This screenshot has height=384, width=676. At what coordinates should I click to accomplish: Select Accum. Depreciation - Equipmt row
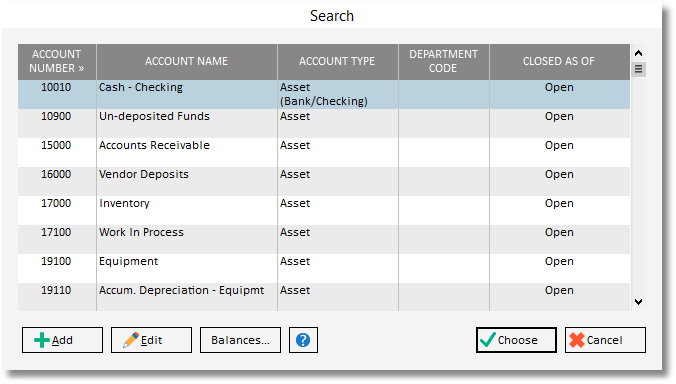(x=324, y=297)
